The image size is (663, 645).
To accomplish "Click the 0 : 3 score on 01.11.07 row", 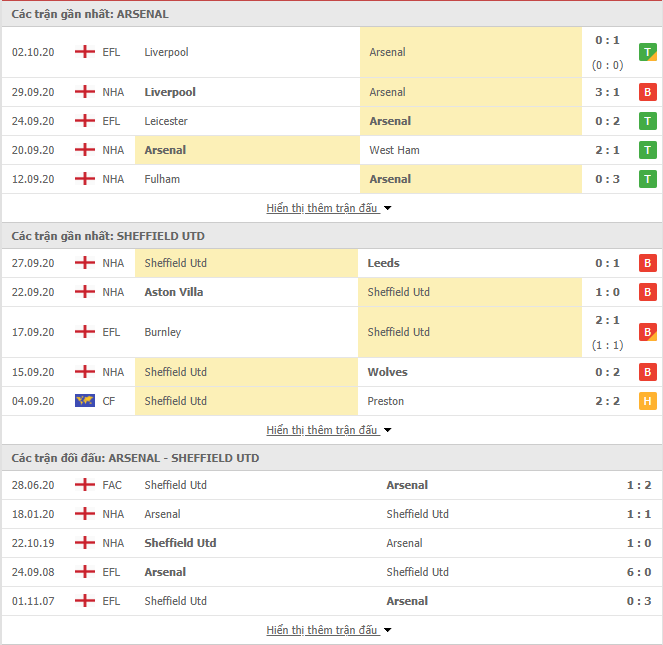I will (x=639, y=601).
